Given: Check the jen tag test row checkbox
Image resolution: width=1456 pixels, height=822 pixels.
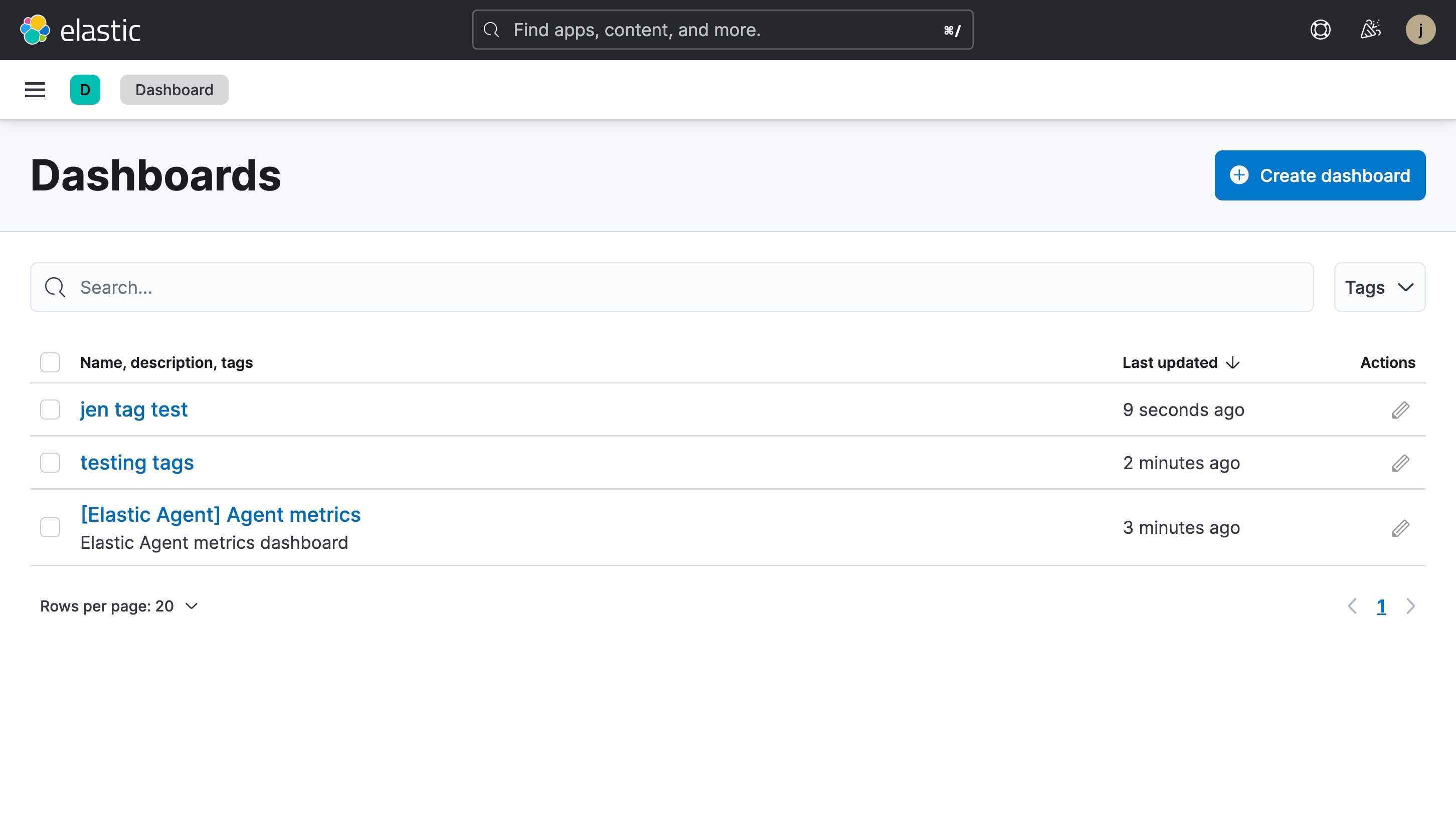Looking at the screenshot, I should tap(50, 409).
